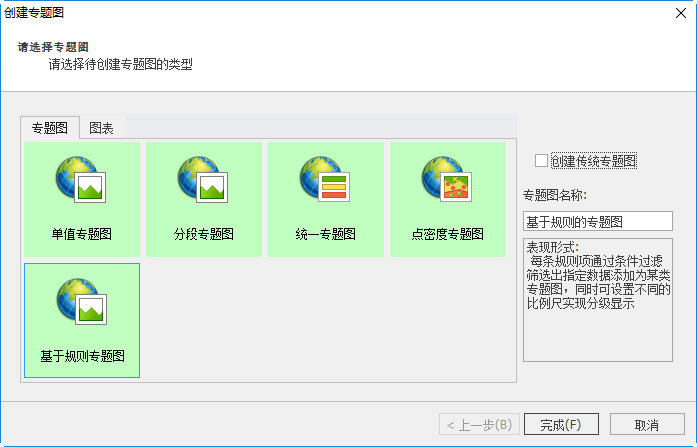Open the 专题图 tab
Screen dimensions: 697x447
point(50,128)
